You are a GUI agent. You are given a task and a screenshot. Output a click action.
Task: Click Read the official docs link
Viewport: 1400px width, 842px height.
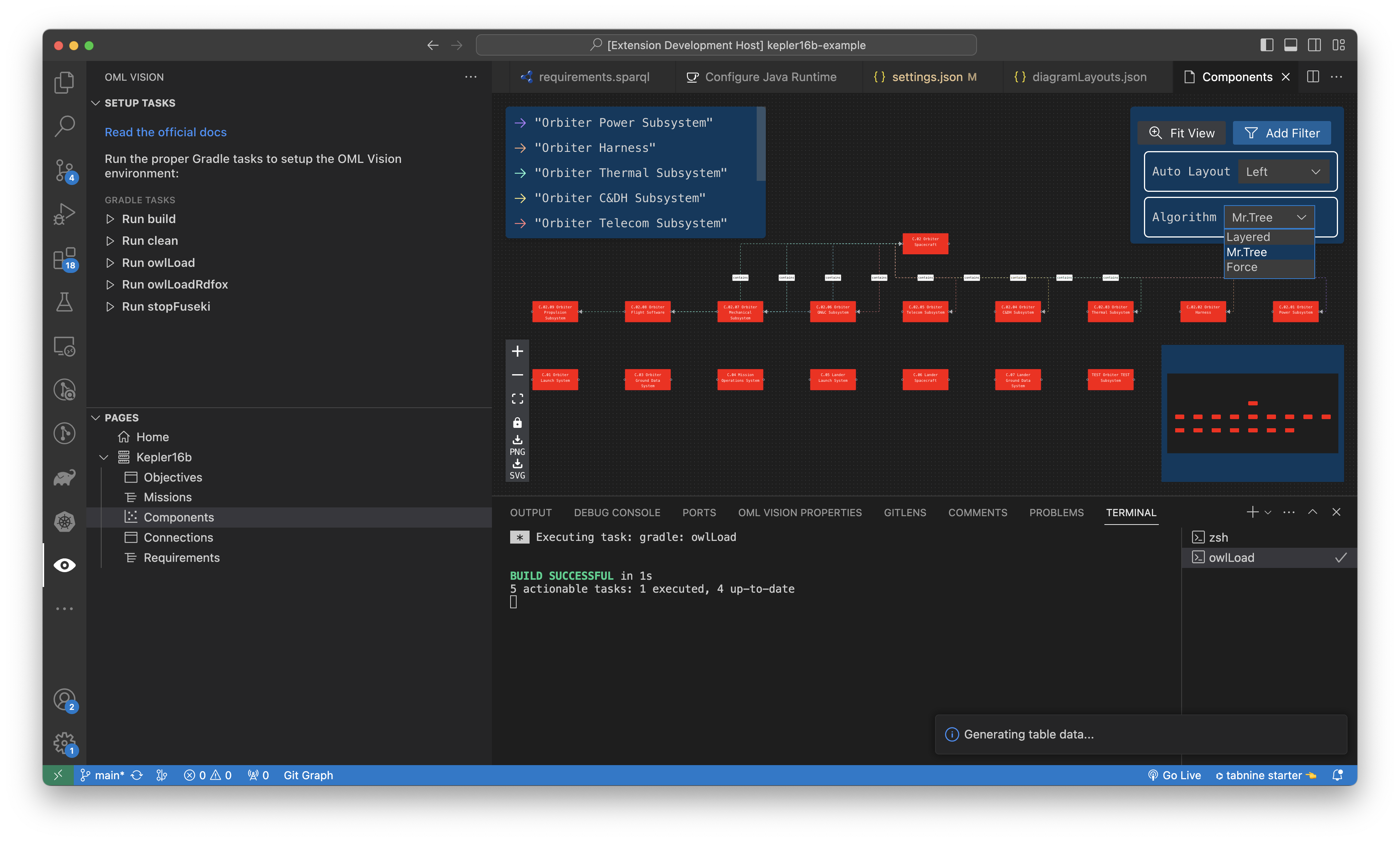click(165, 132)
